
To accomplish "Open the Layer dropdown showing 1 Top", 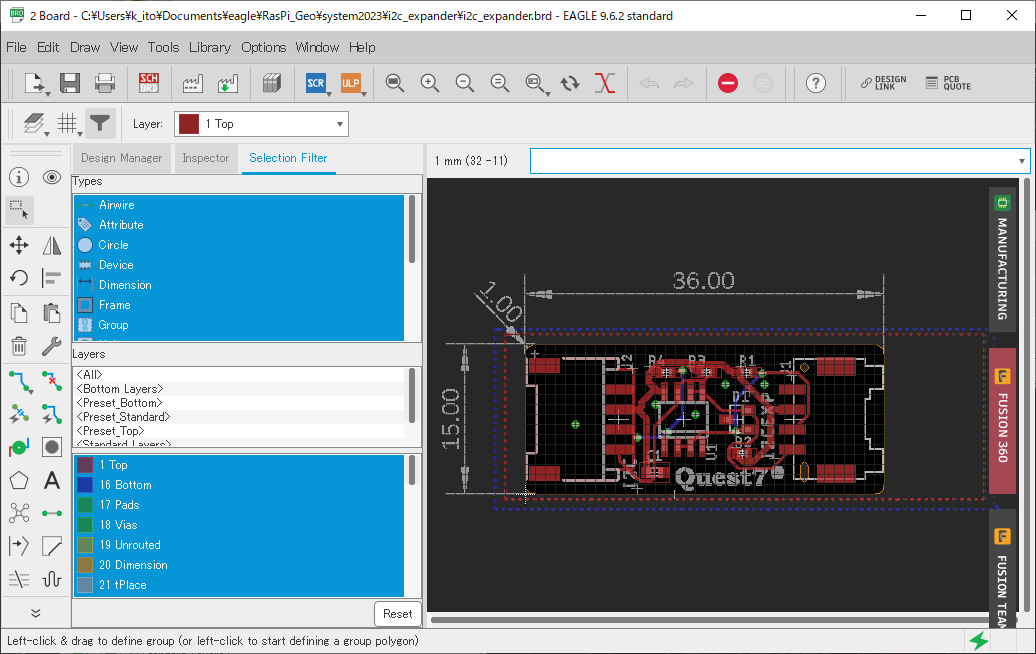I will pyautogui.click(x=261, y=124).
